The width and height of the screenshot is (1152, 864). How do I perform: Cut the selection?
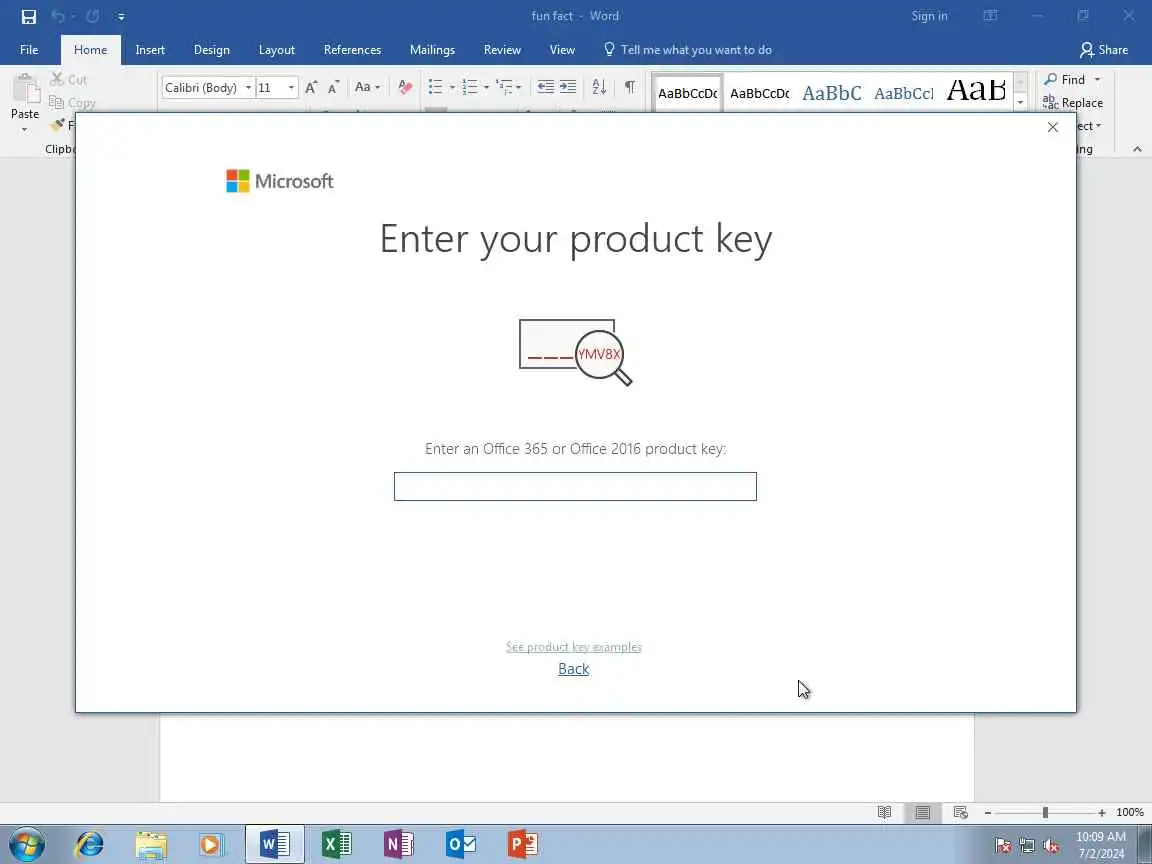68,79
